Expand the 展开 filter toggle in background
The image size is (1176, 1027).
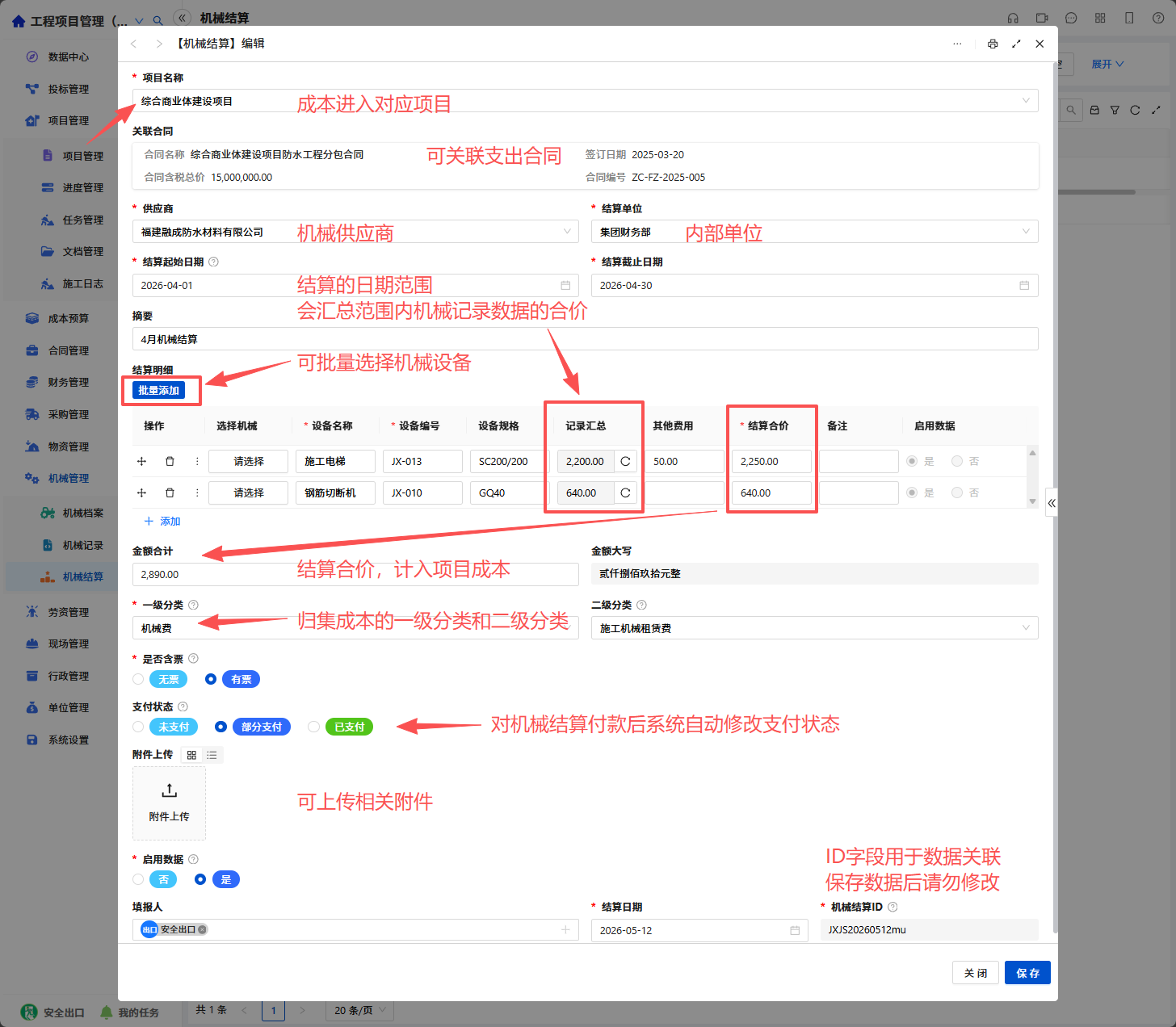(1107, 64)
